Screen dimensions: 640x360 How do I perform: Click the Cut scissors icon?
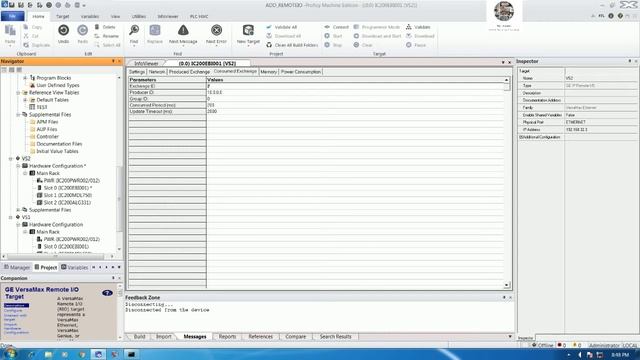click(x=26, y=36)
